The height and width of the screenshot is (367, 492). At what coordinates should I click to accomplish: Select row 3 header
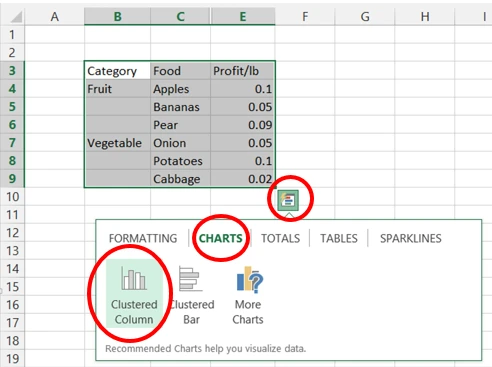[12, 70]
